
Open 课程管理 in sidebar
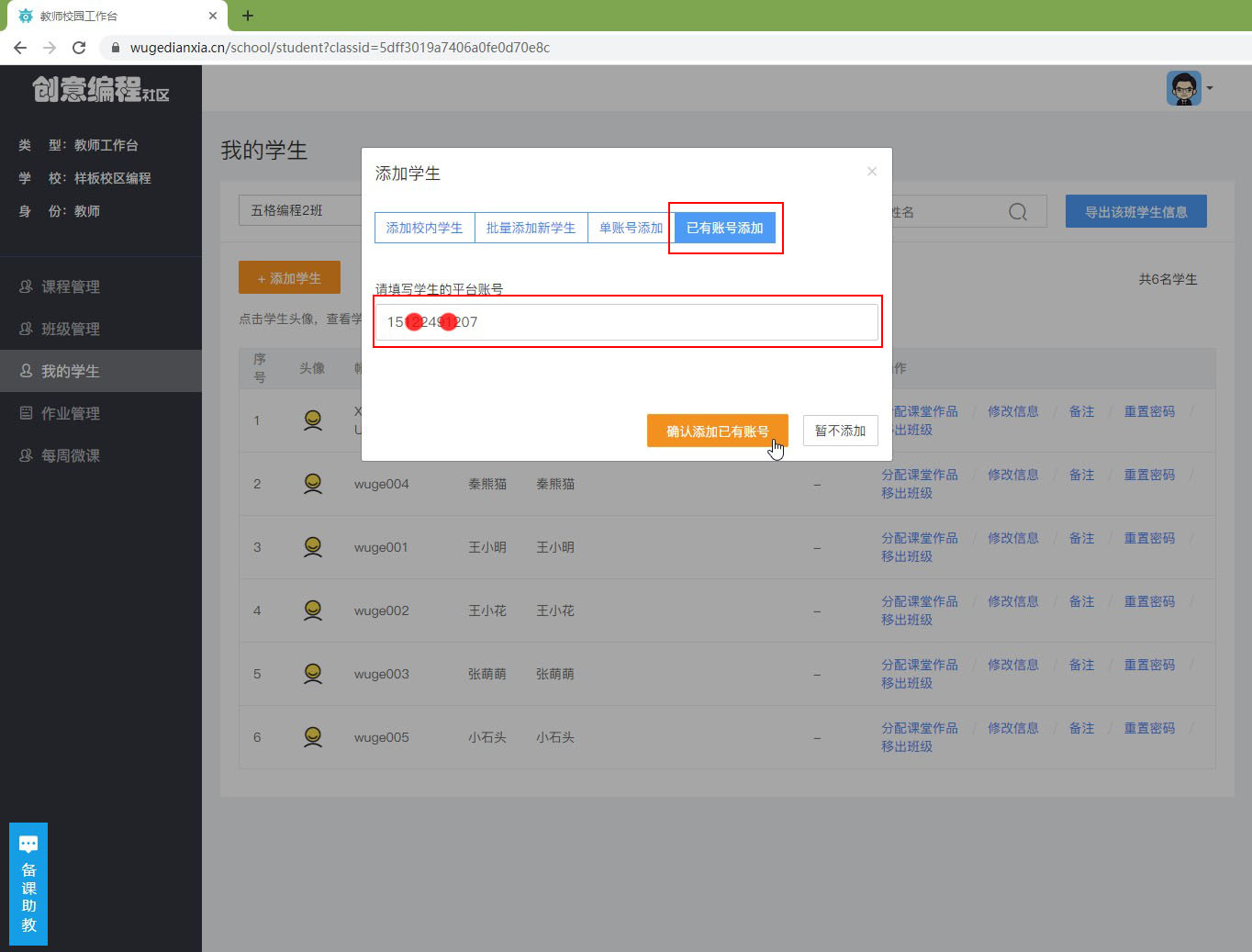71,286
